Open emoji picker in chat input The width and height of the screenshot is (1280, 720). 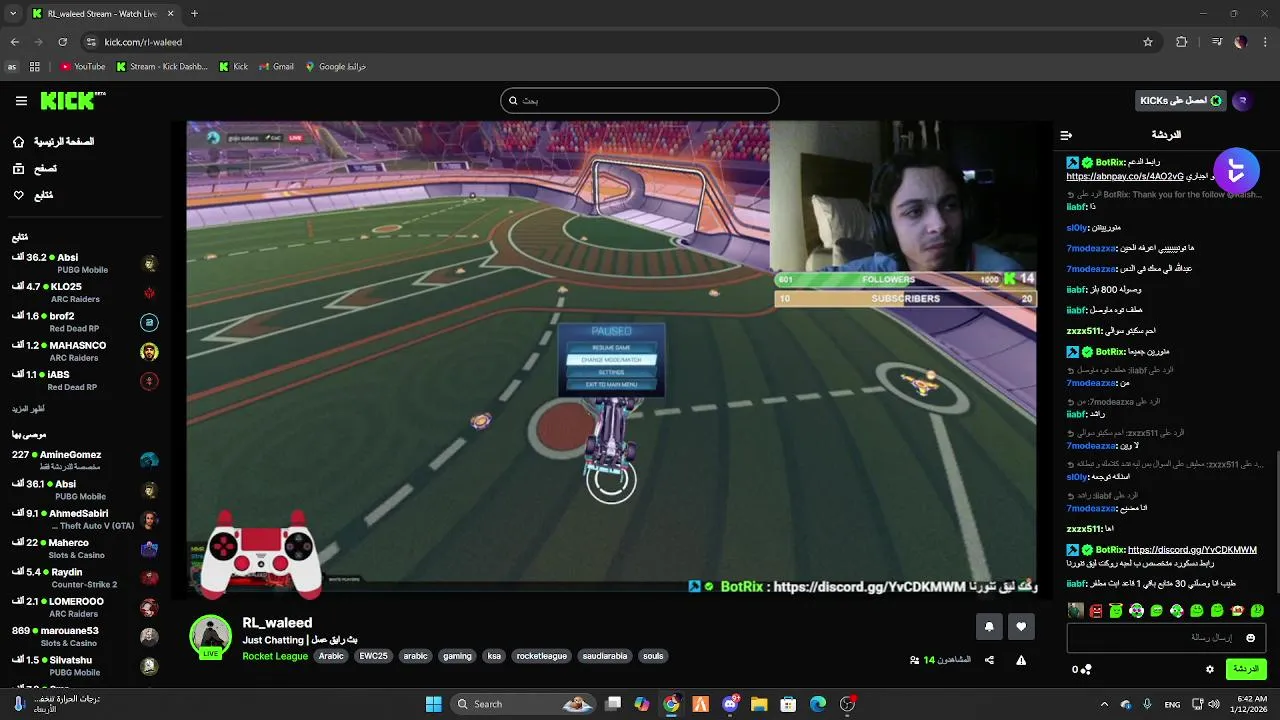point(1250,638)
